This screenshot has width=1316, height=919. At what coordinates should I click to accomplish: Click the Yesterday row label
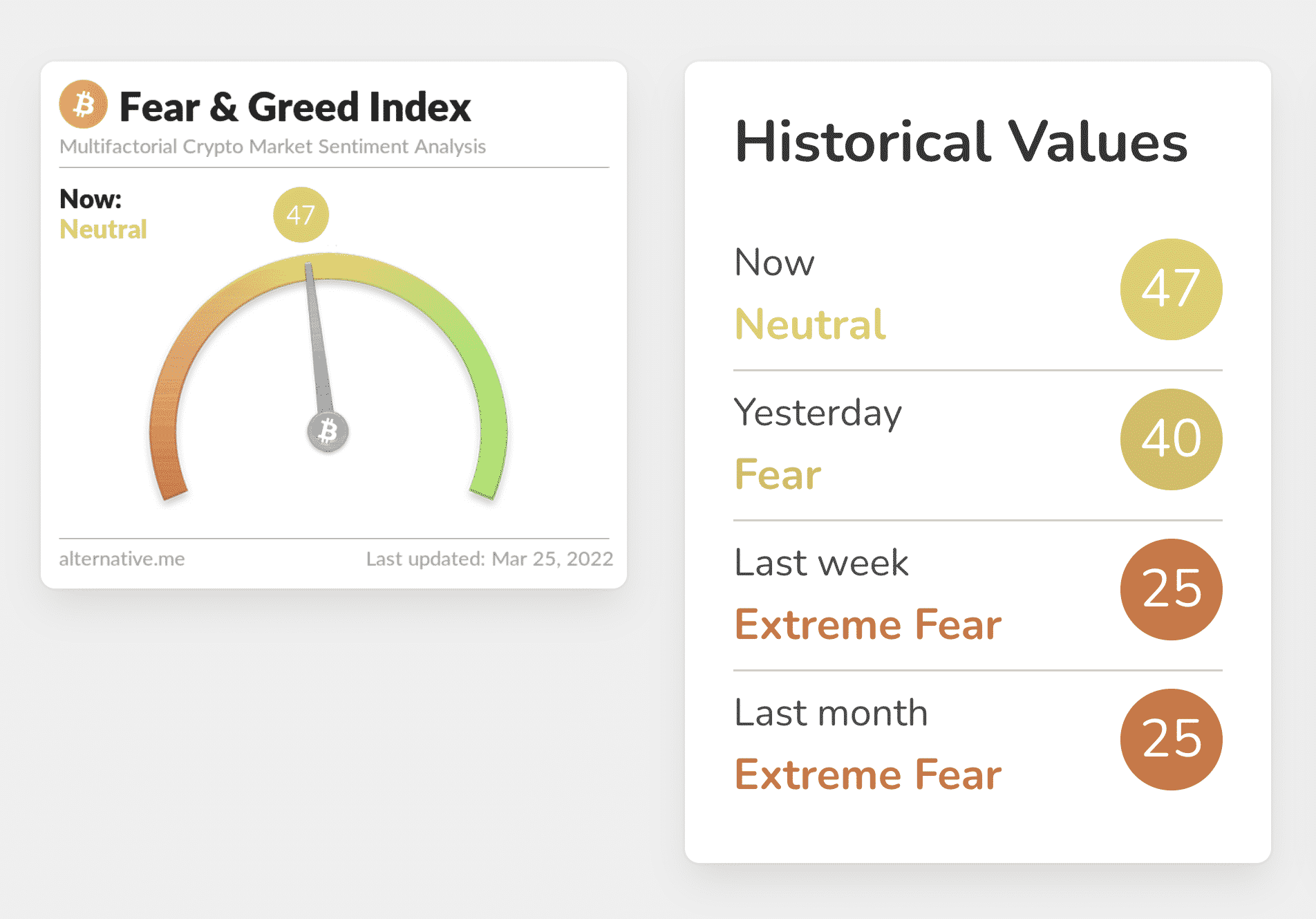pyautogui.click(x=818, y=413)
